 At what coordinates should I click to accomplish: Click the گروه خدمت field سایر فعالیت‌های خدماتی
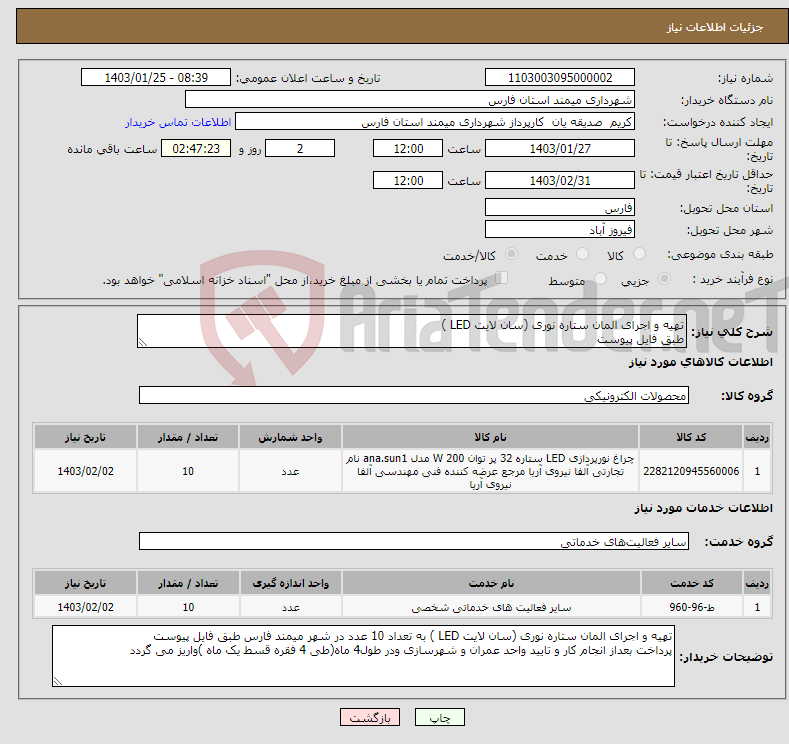point(414,541)
